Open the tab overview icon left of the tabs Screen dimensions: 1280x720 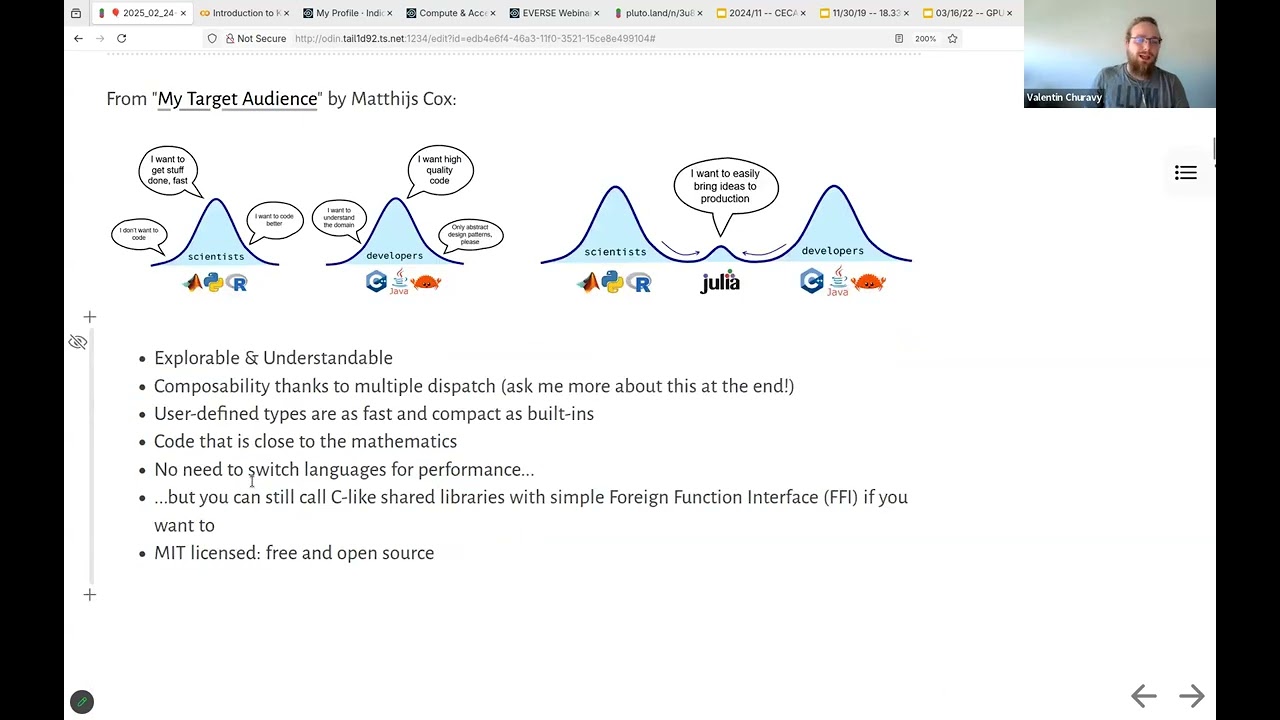76,13
